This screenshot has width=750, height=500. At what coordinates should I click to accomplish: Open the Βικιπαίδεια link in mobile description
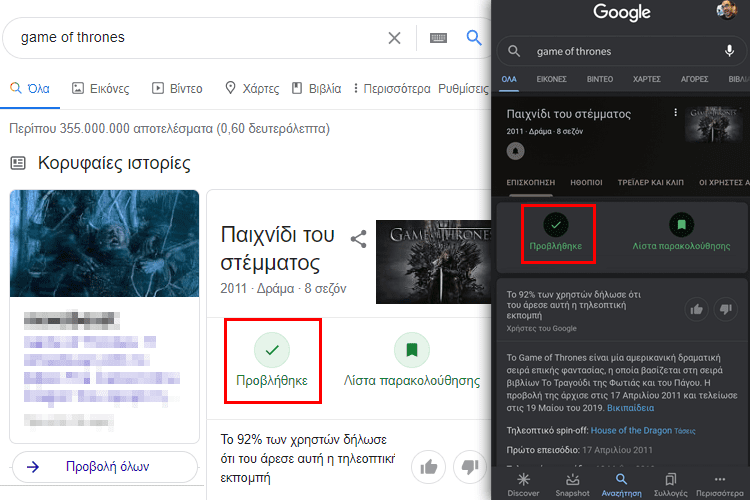(x=630, y=408)
